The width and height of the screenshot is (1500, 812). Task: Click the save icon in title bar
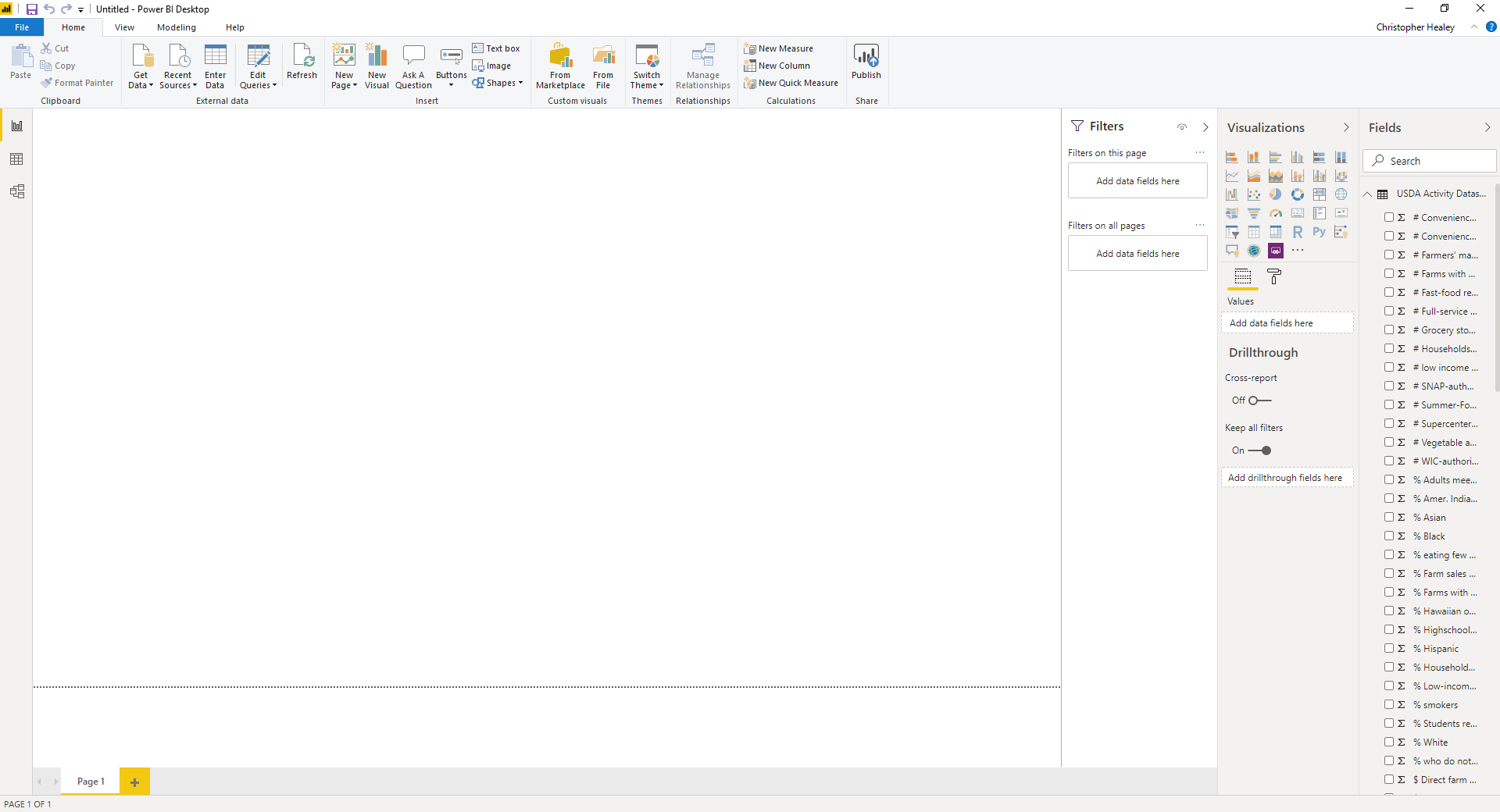(32, 9)
